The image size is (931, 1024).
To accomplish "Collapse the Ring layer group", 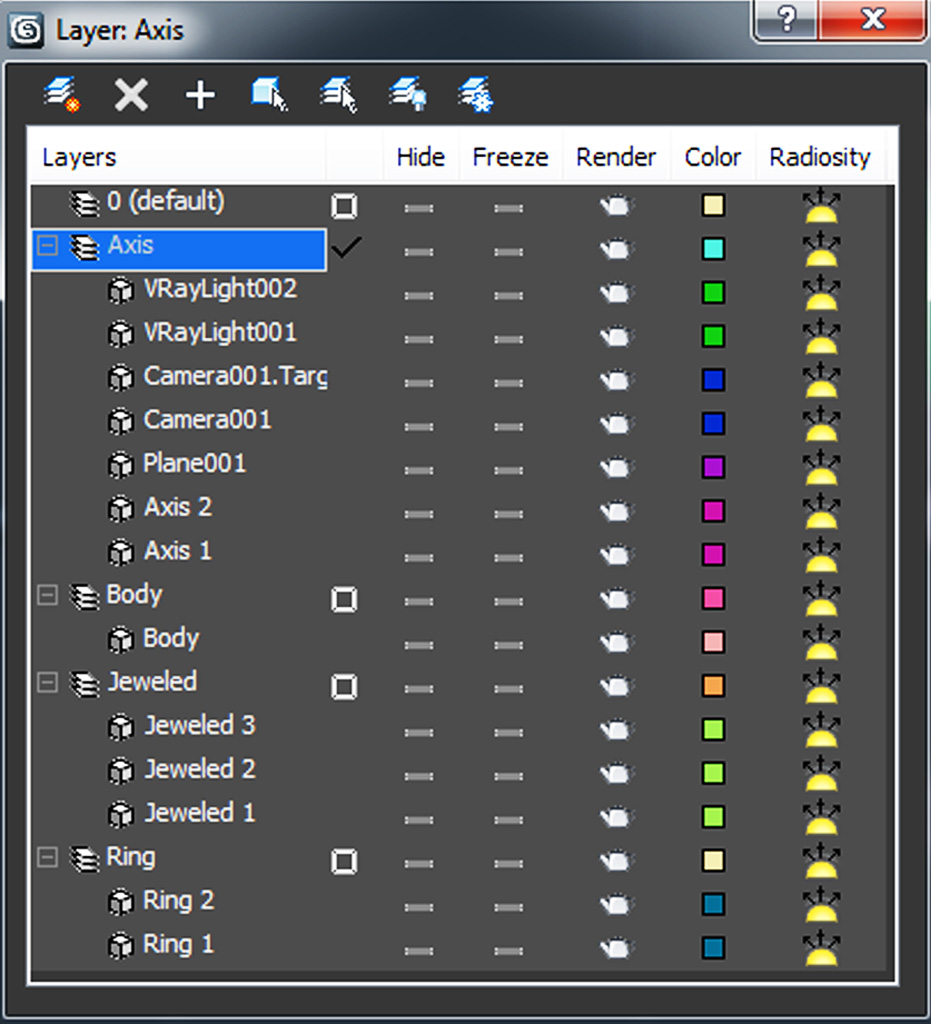I will click(46, 858).
